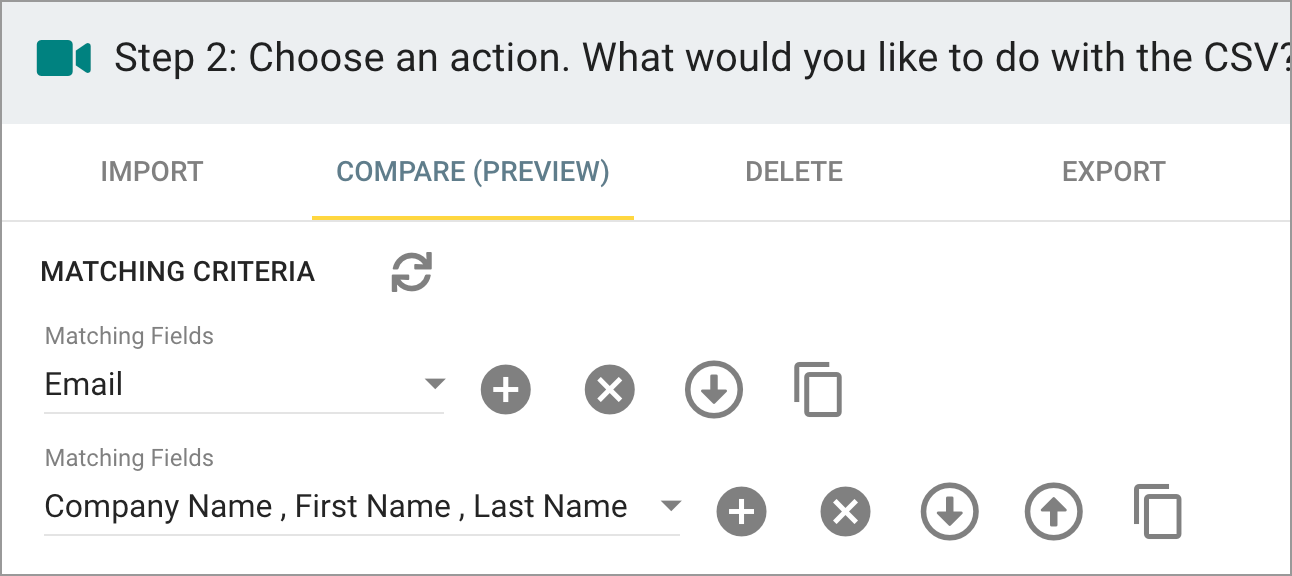
Task: Remove the Email matching criteria row
Action: [610, 389]
